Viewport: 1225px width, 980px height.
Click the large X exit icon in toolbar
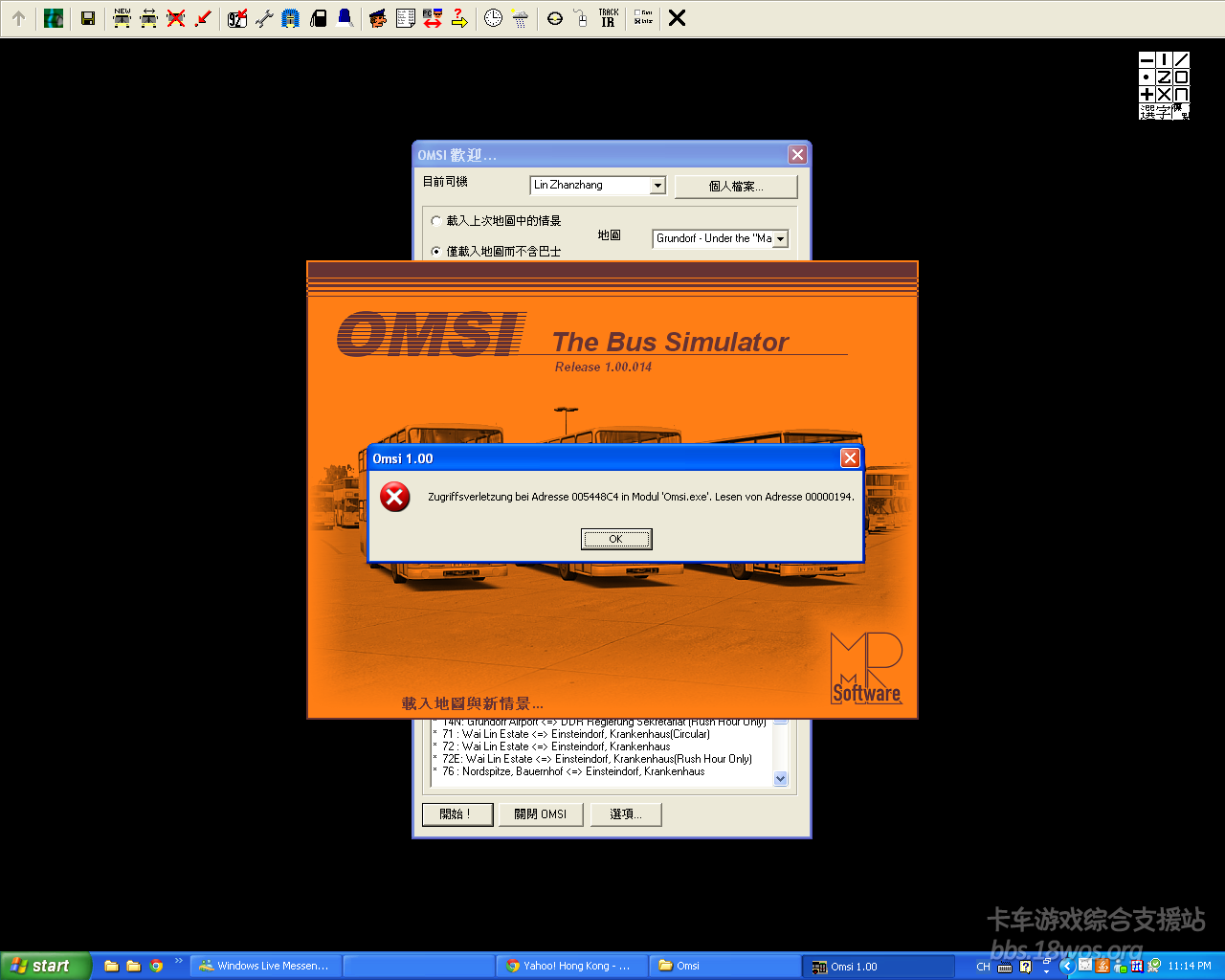pos(677,18)
